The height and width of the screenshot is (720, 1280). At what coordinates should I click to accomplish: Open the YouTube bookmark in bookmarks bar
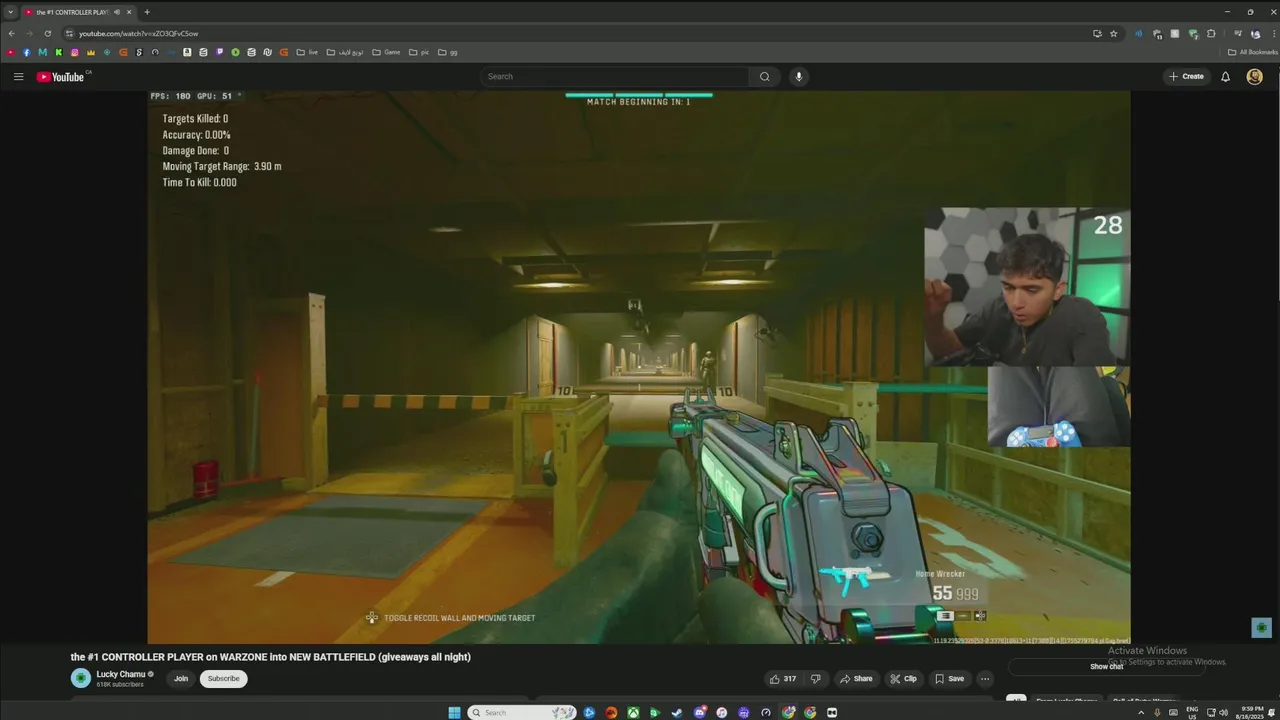(10, 52)
